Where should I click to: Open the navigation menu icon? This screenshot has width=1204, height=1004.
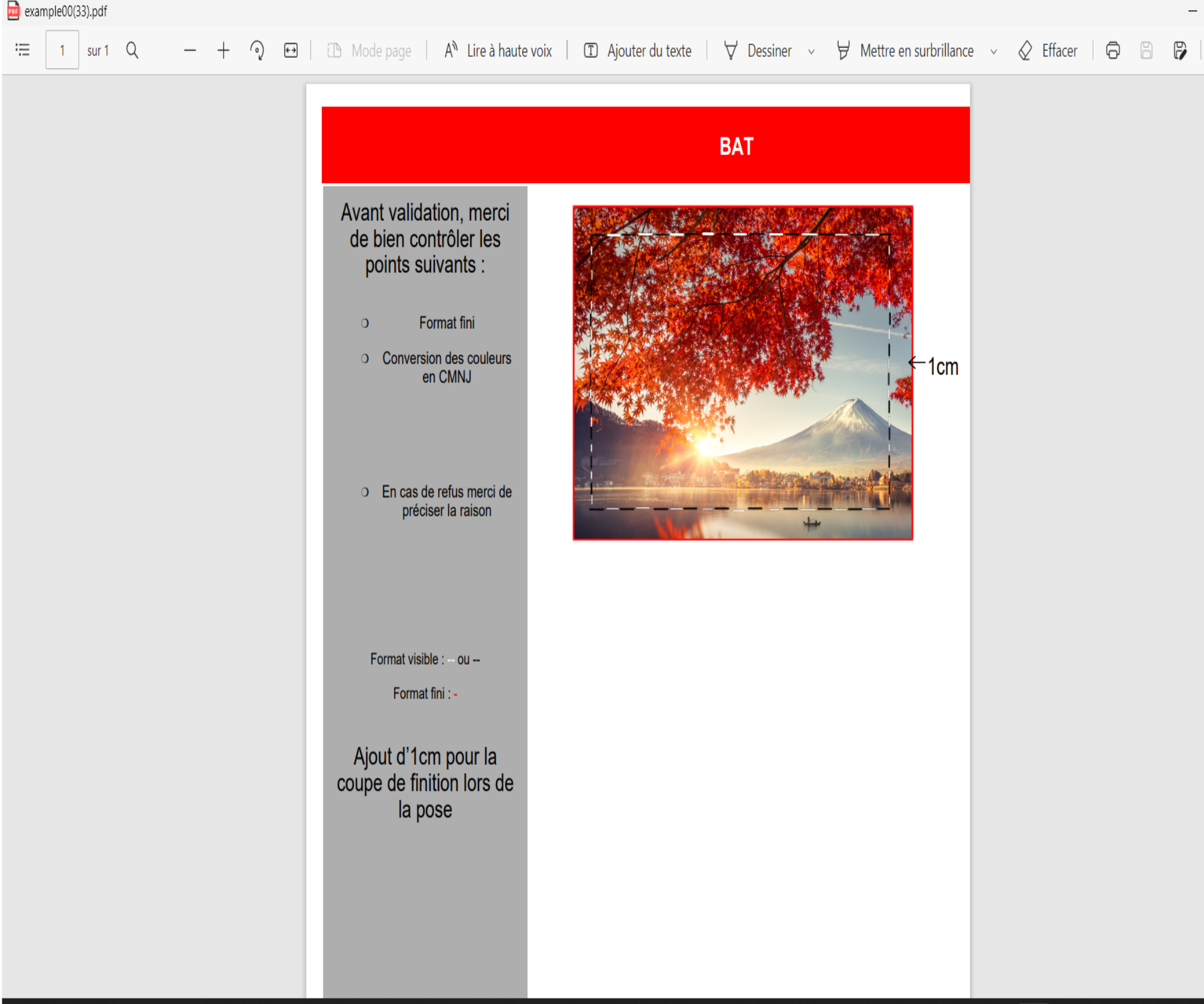pyautogui.click(x=22, y=49)
